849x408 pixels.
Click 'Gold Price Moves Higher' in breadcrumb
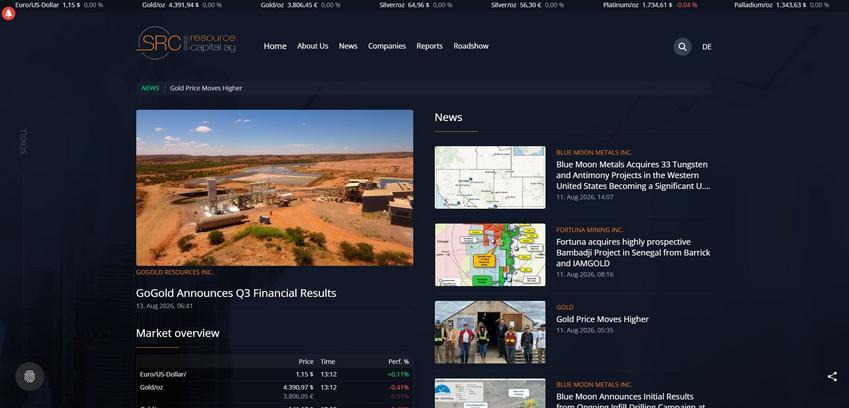206,88
